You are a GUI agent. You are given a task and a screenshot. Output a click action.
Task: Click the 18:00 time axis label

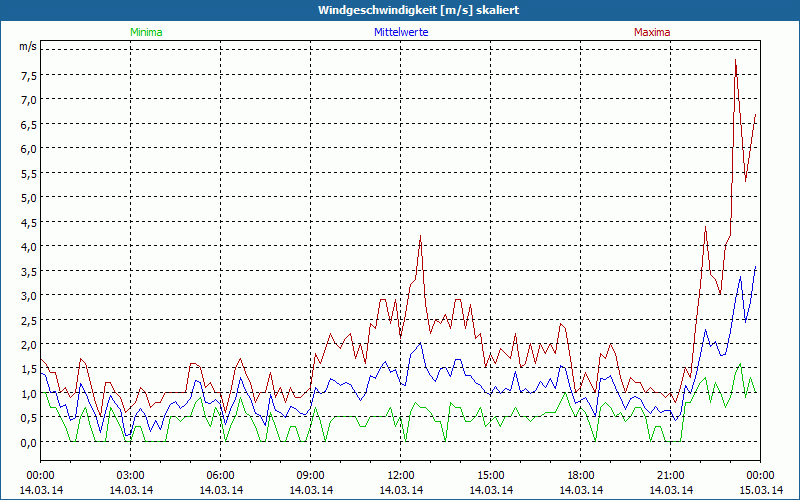581,476
